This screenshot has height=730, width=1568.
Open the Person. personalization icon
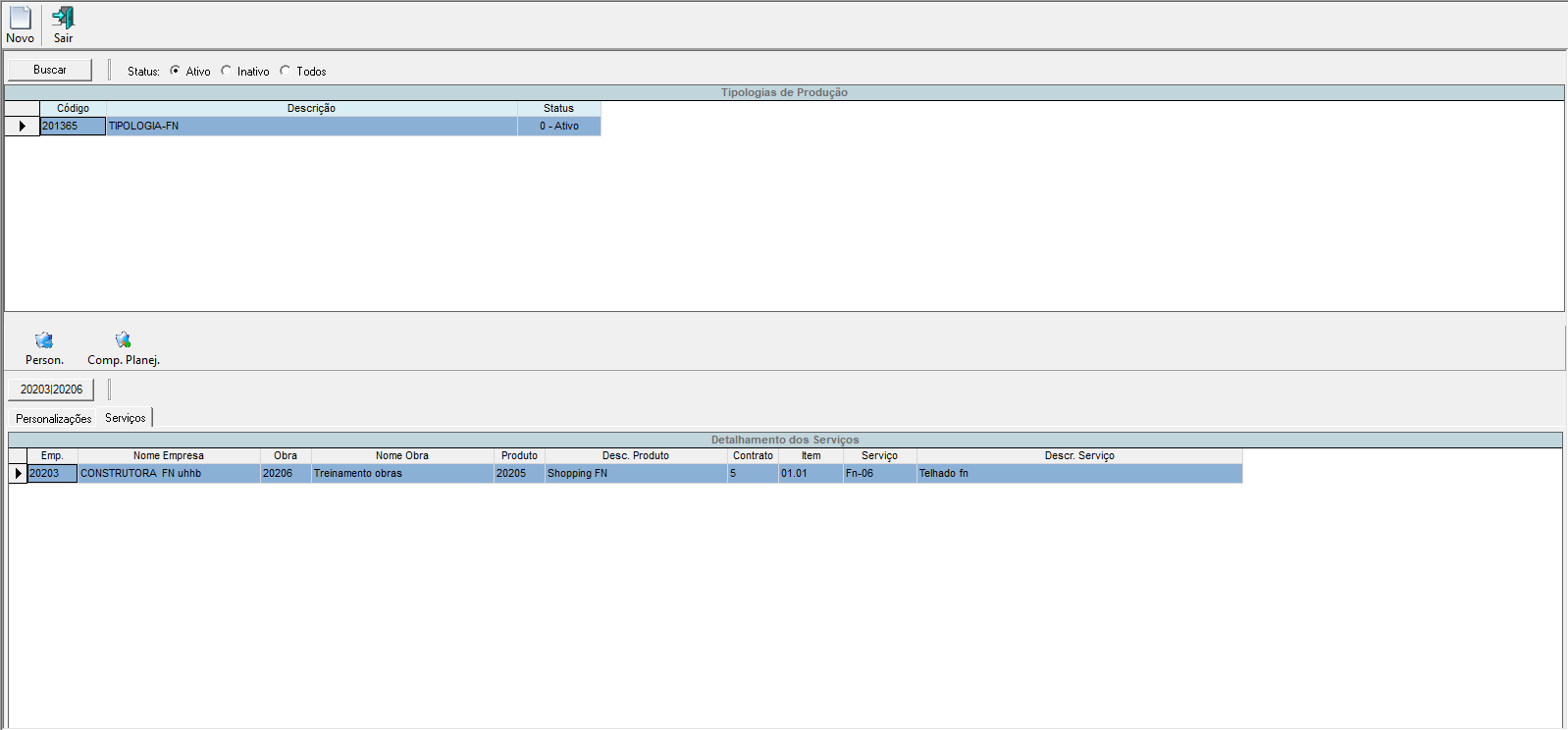[44, 340]
